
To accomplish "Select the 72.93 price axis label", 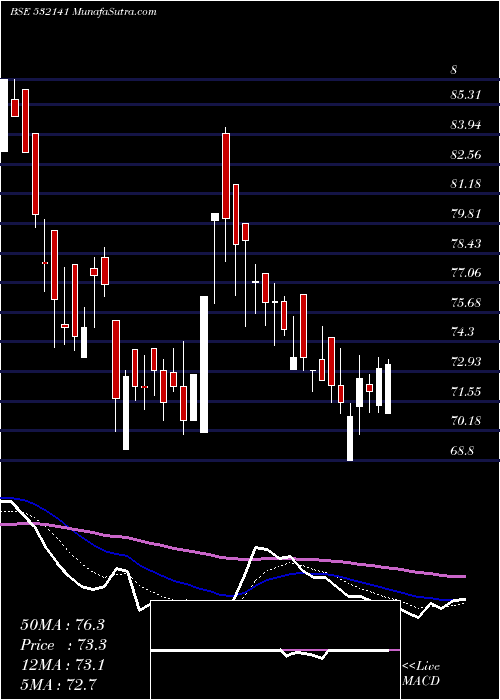I will [467, 361].
